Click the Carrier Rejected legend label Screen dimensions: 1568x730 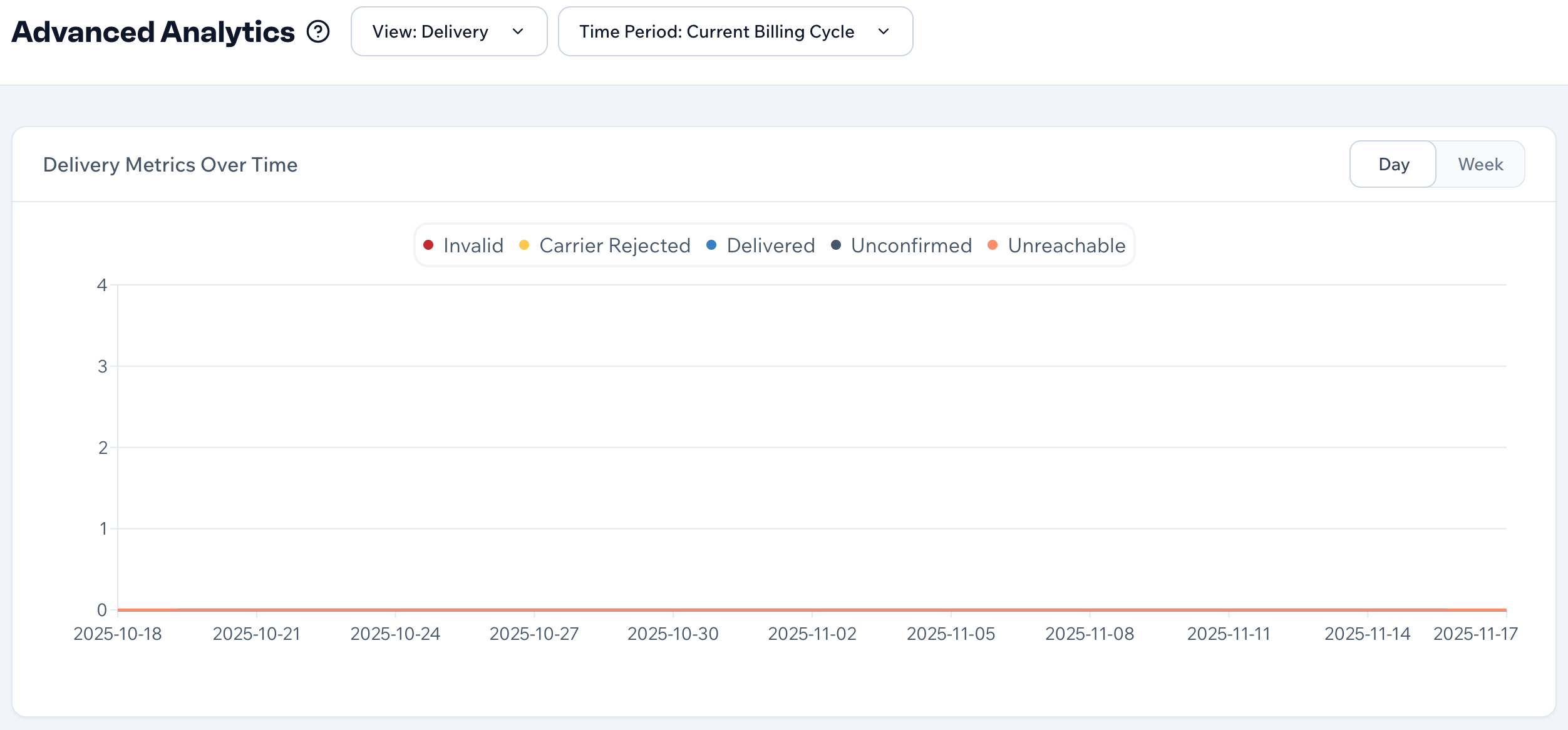pos(614,245)
